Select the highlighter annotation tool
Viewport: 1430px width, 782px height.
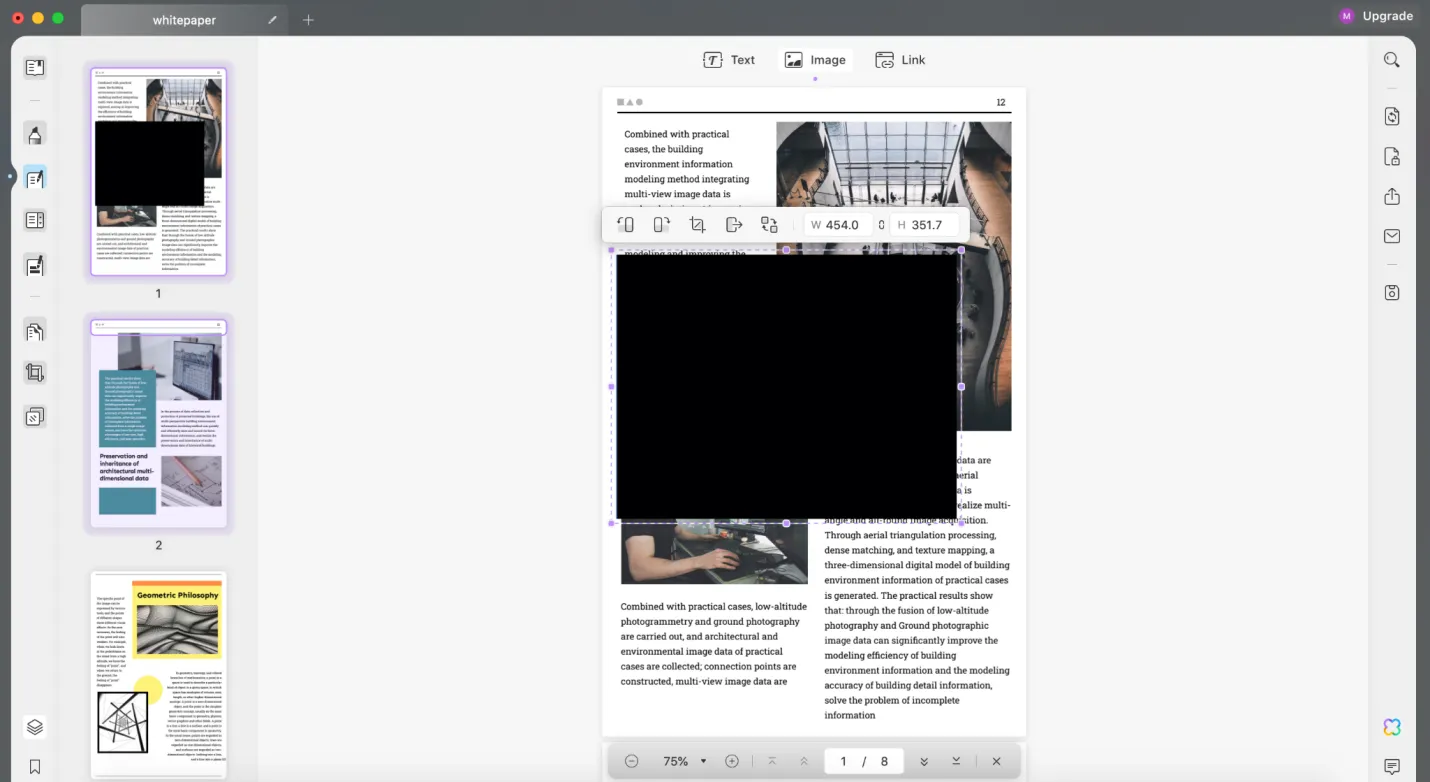[x=35, y=133]
